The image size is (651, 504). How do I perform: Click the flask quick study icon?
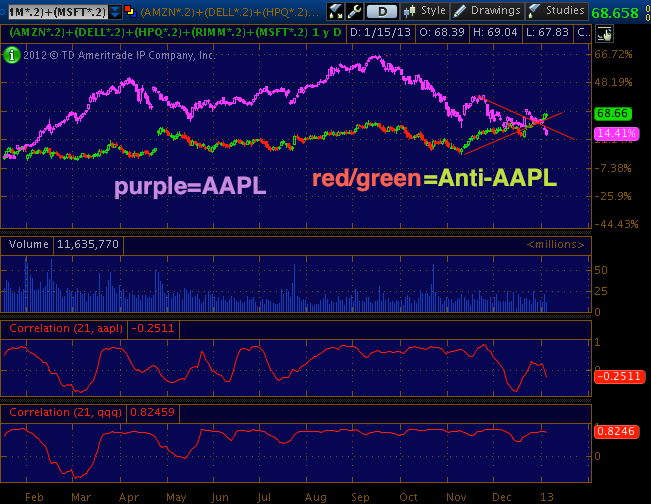coord(335,11)
